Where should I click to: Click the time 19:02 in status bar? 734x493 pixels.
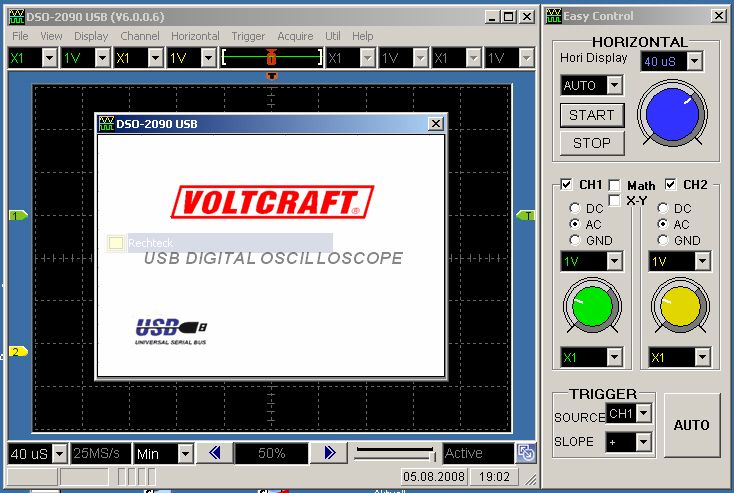[494, 477]
